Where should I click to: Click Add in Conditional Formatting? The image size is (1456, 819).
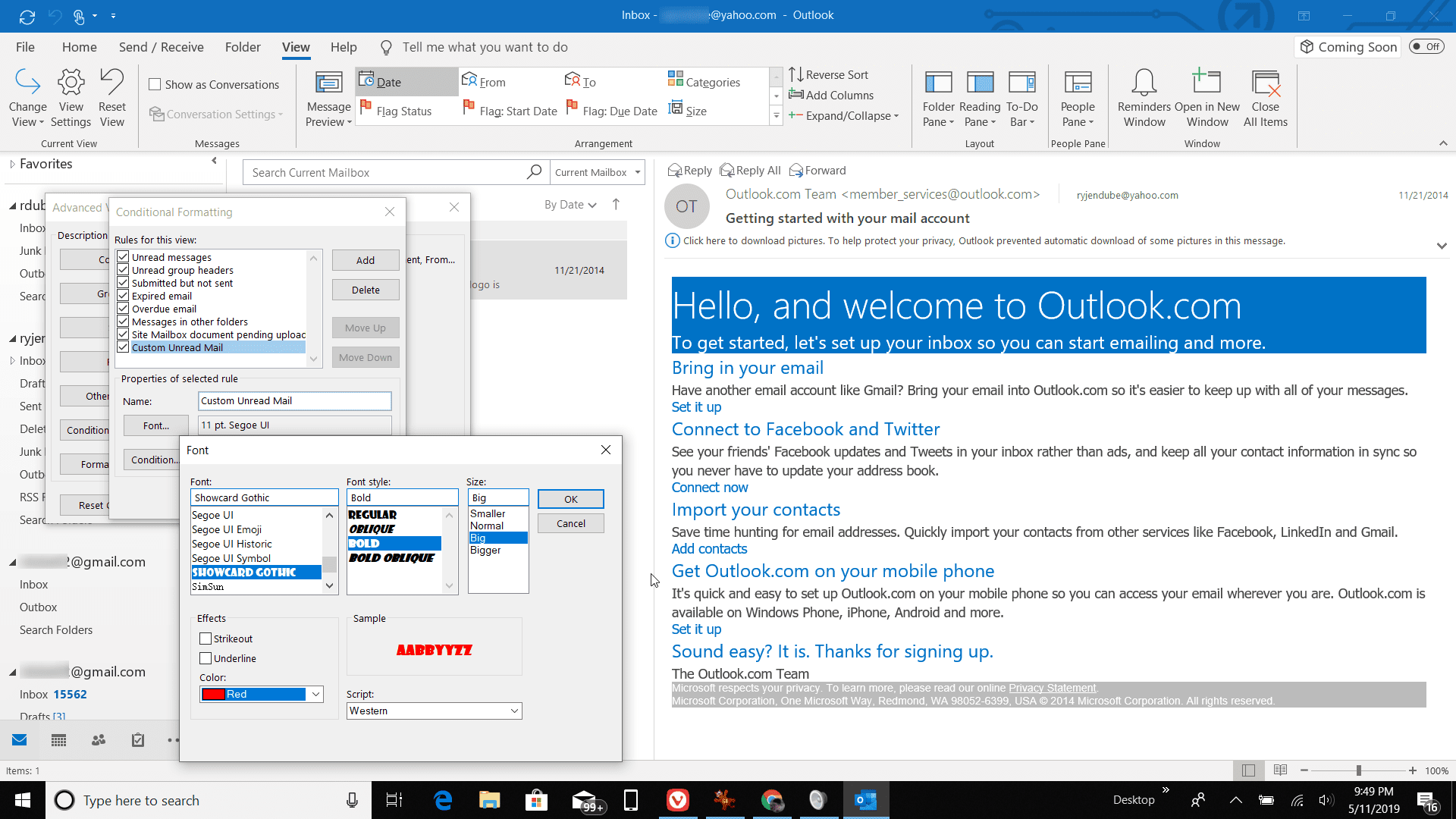[x=366, y=260]
